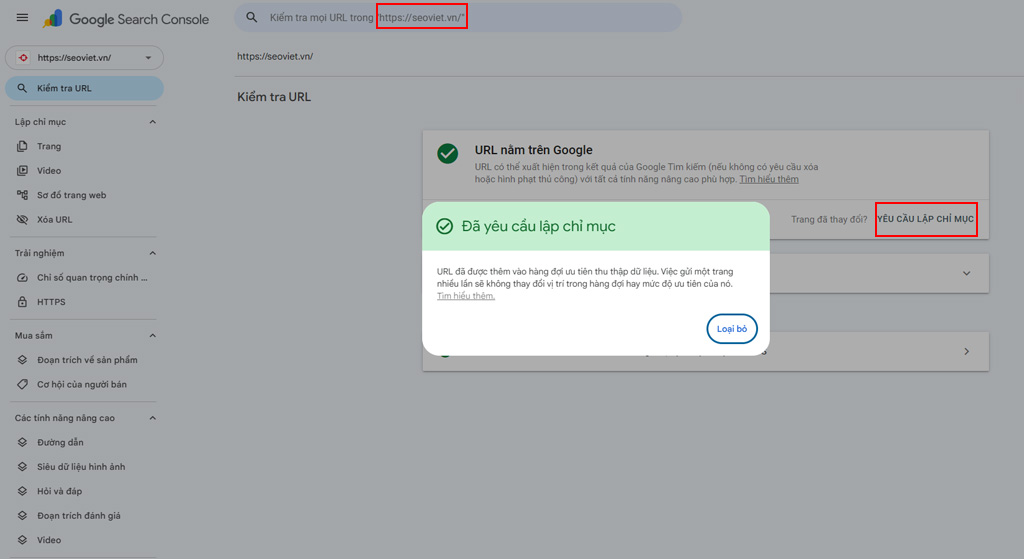Click the Chỉ số quan trọng chính gauge icon
This screenshot has width=1024, height=559.
coord(22,278)
